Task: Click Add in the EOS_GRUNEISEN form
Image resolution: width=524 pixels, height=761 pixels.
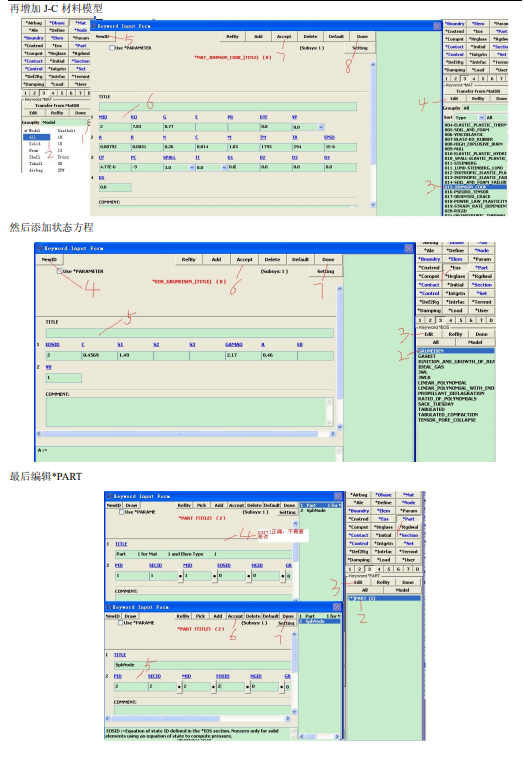Action: click(x=216, y=260)
